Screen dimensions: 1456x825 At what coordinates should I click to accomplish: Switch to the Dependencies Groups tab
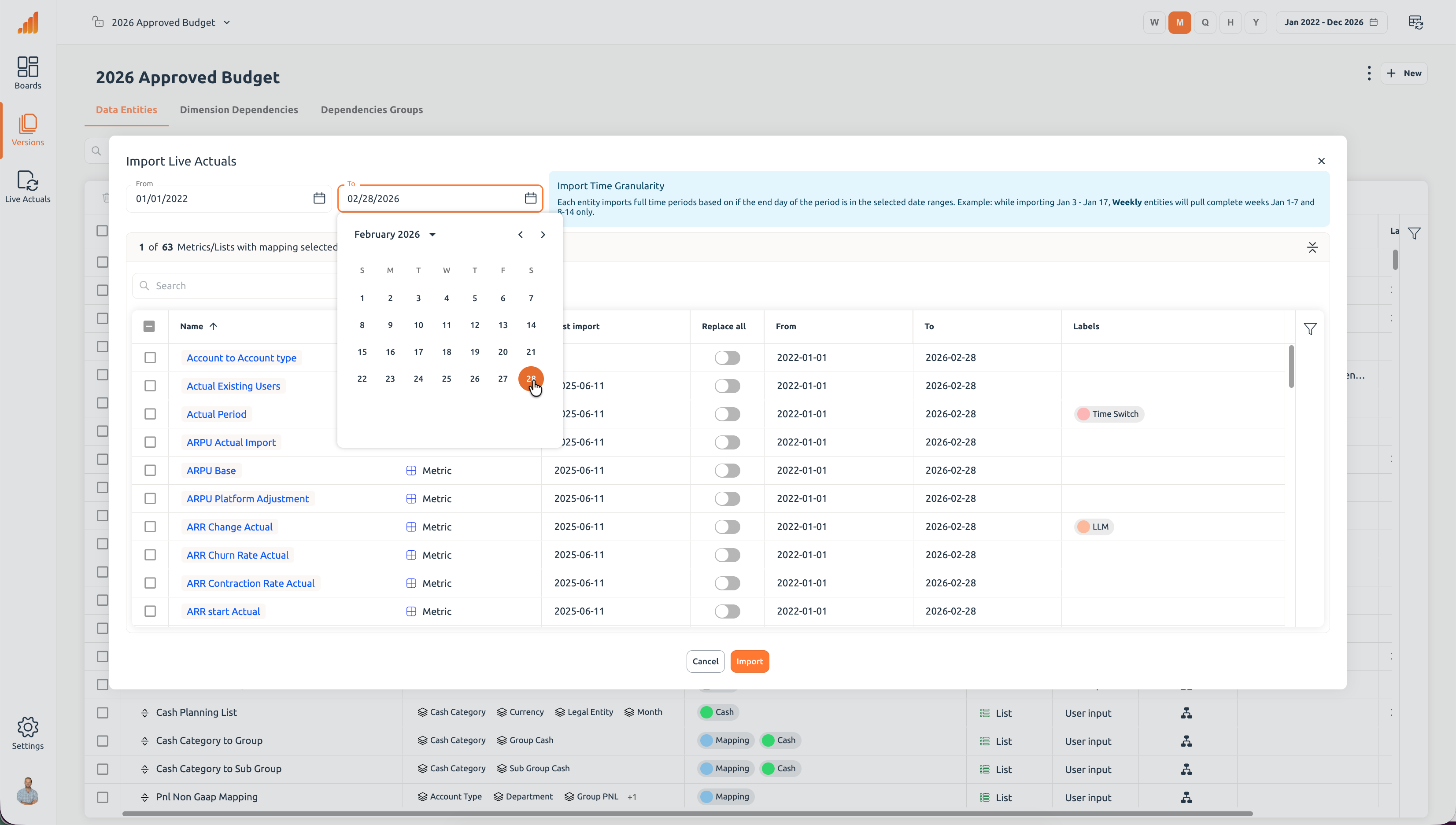coord(372,109)
